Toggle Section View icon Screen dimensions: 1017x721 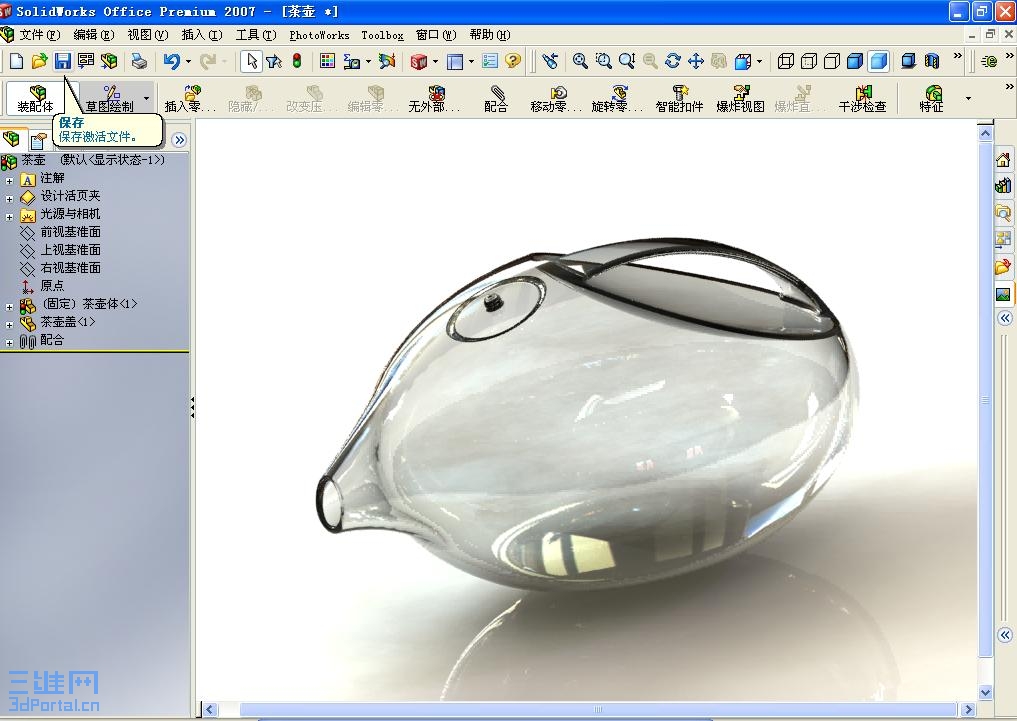[x=932, y=61]
